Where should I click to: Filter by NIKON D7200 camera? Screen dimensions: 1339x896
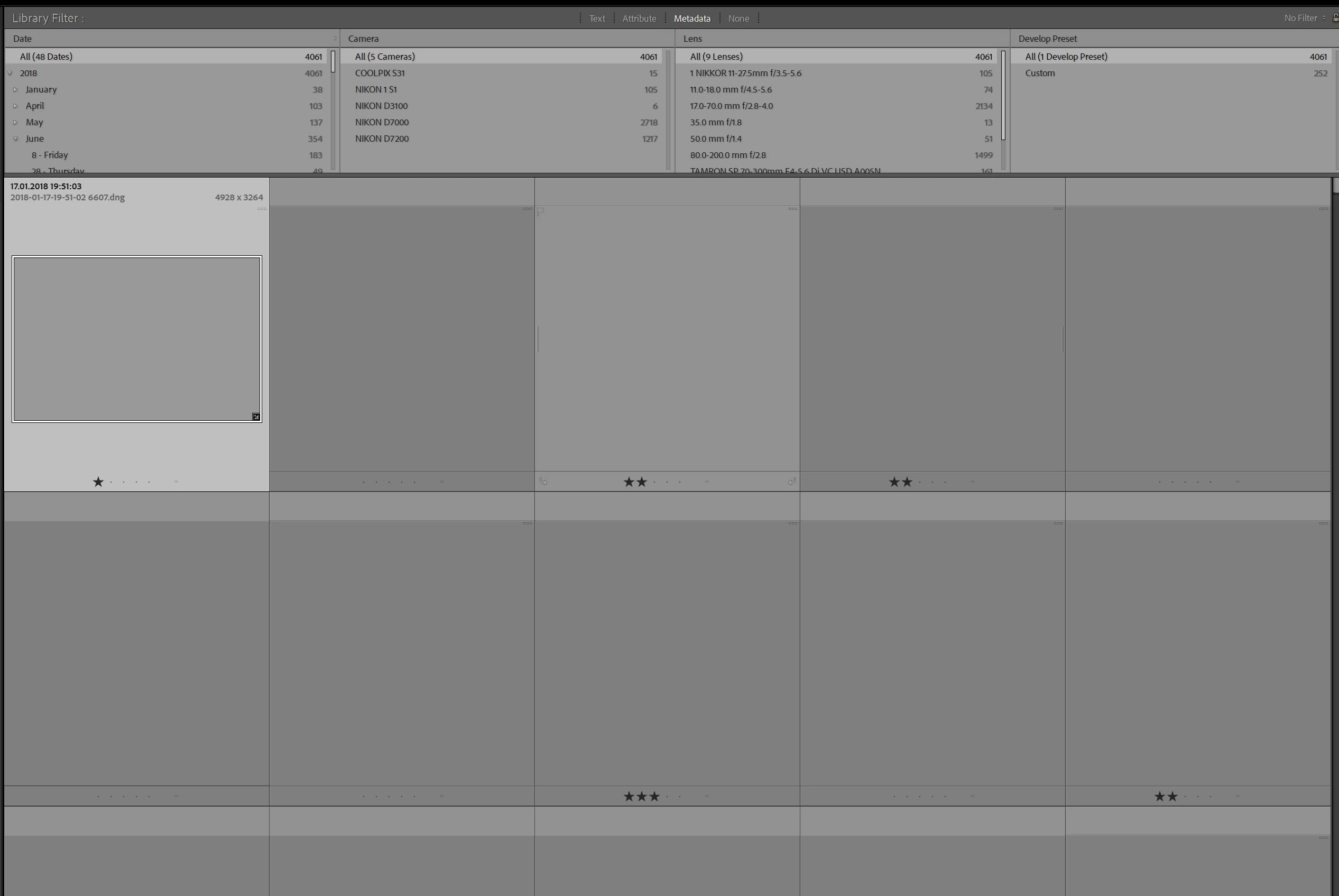[382, 139]
